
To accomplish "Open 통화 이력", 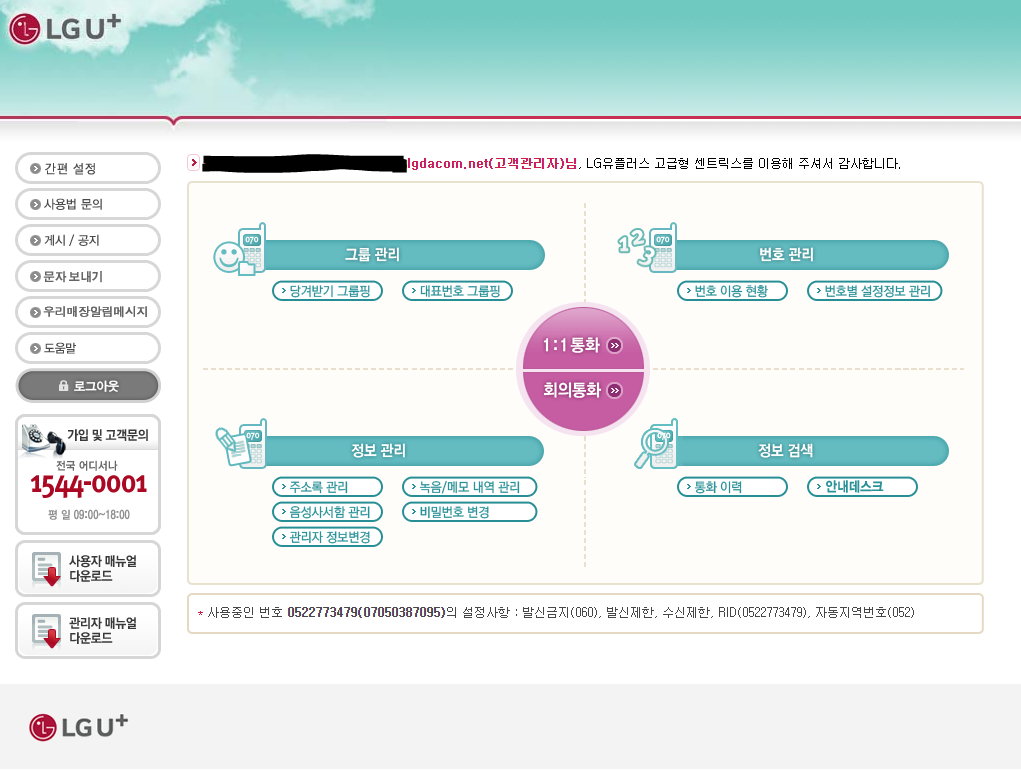I will pyautogui.click(x=733, y=487).
